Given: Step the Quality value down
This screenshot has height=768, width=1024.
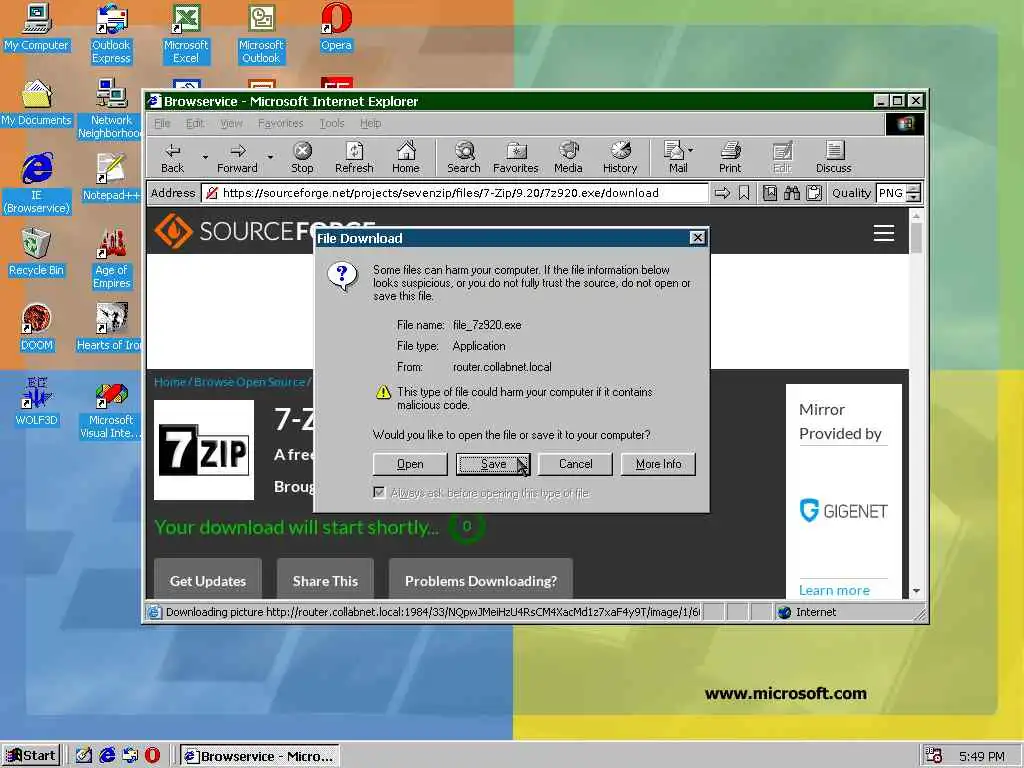Looking at the screenshot, I should click(x=914, y=198).
